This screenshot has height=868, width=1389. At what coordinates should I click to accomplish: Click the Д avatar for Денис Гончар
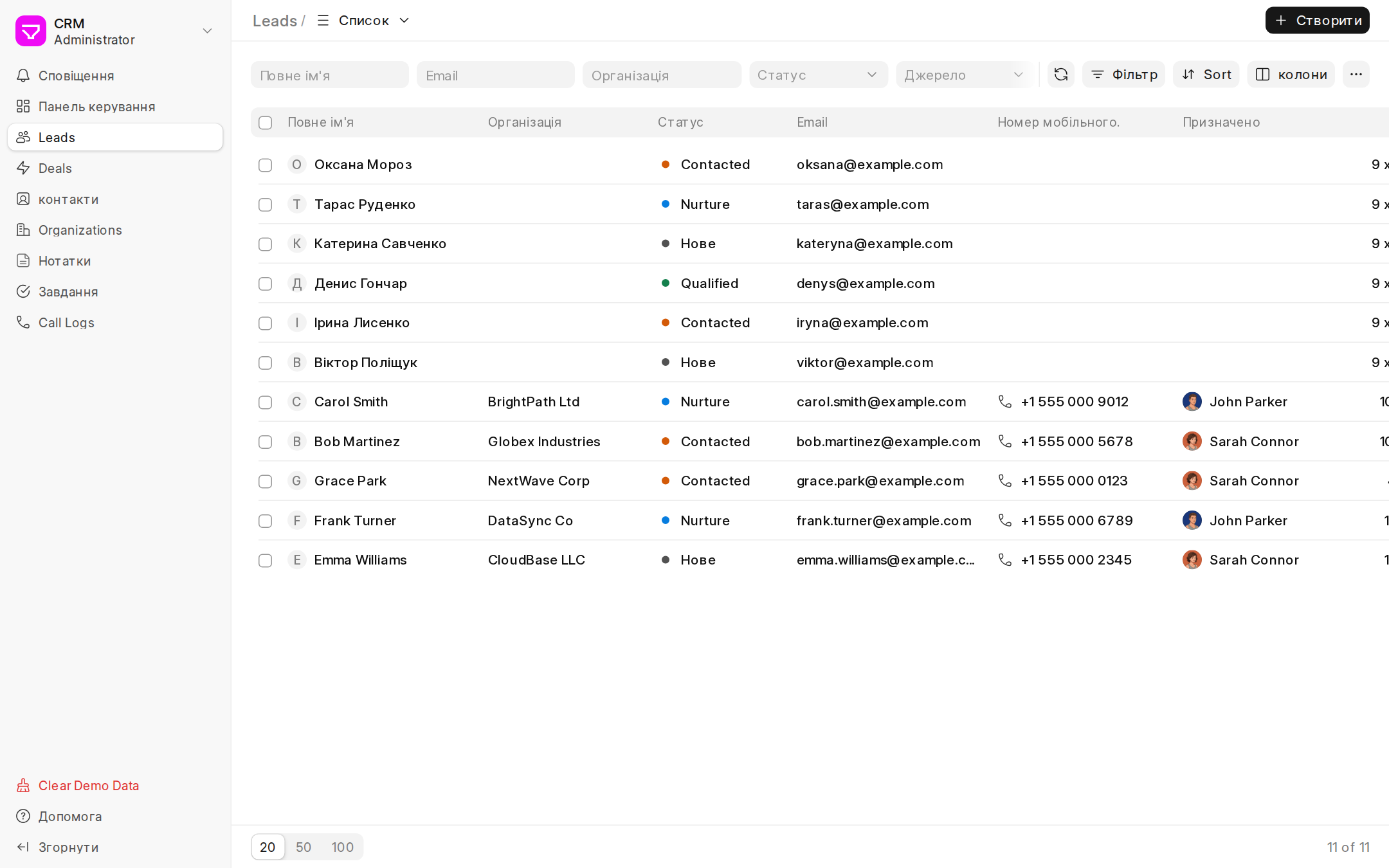click(296, 284)
